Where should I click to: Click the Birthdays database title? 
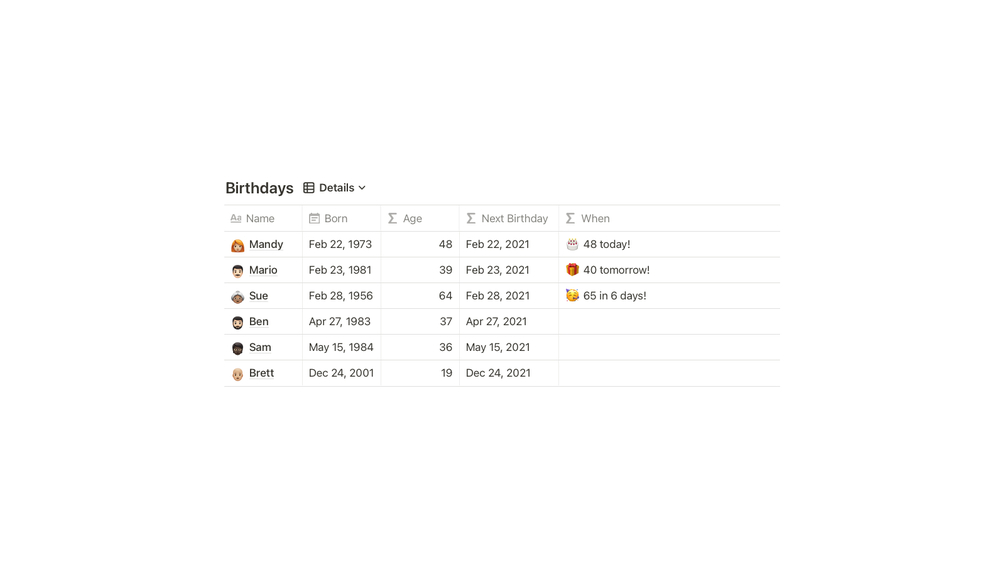click(x=259, y=188)
